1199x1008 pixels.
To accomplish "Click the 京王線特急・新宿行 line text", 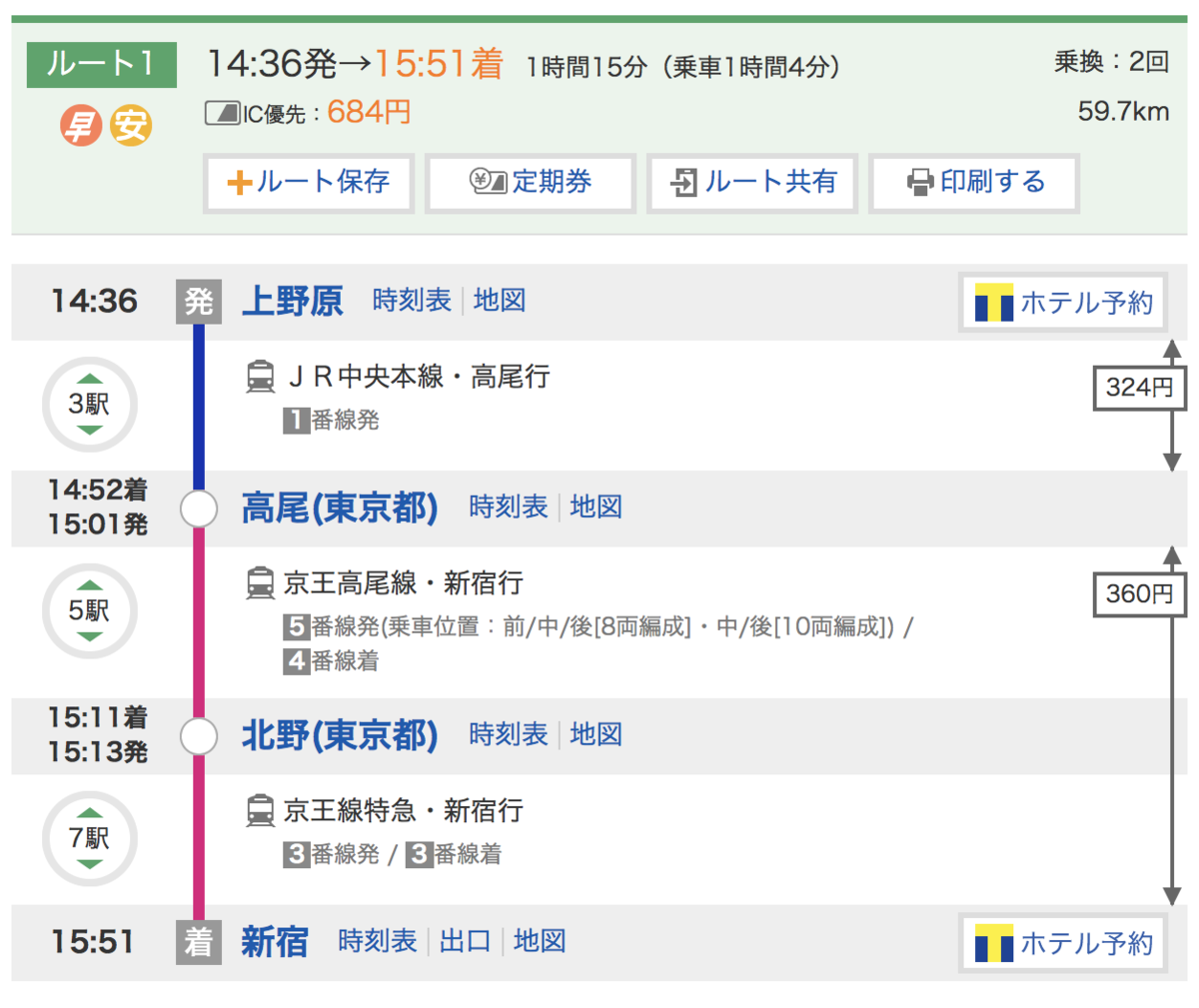I will tap(404, 811).
